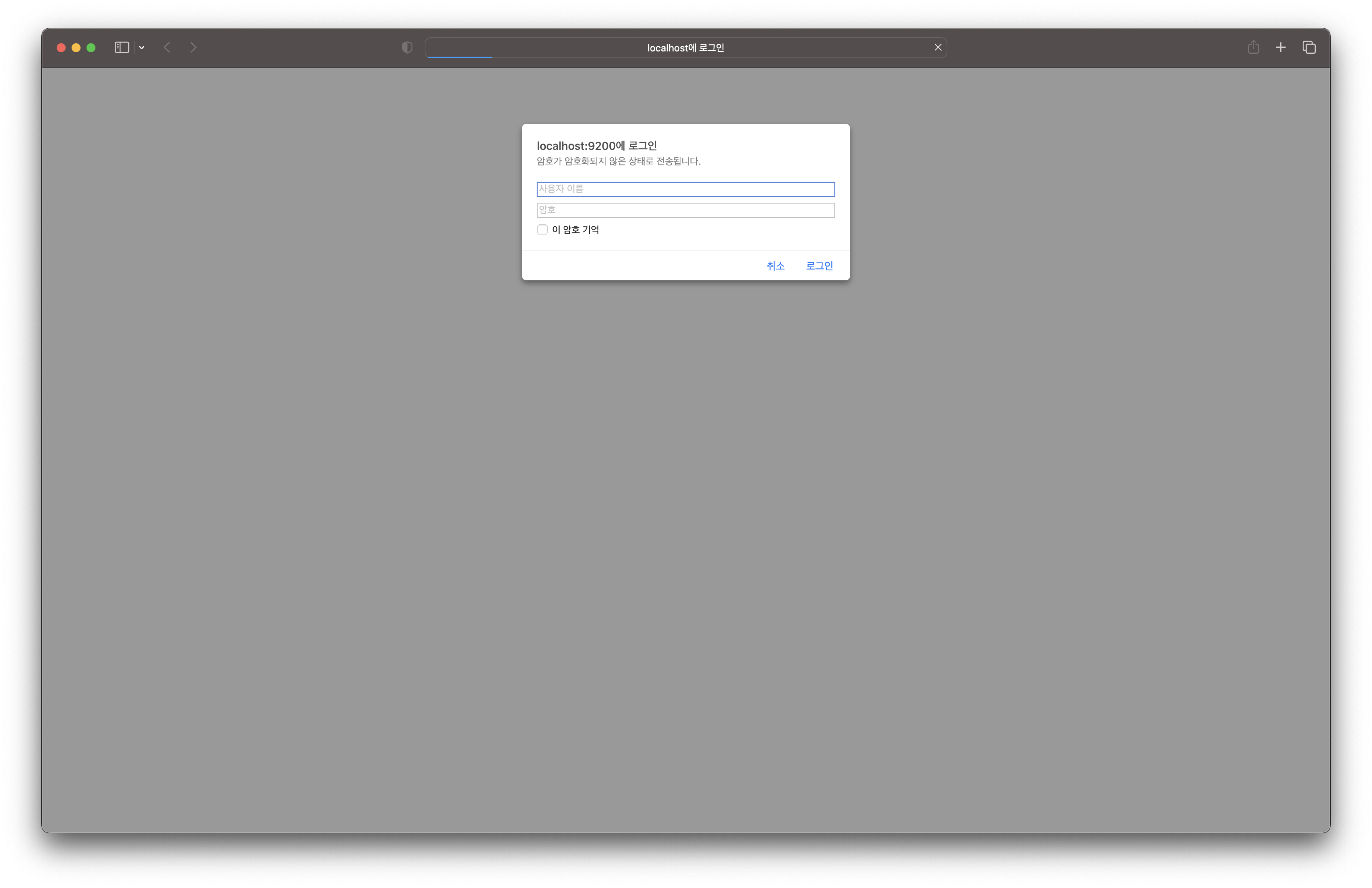Click the '암호' password field
This screenshot has height=888, width=1372.
pyautogui.click(x=685, y=210)
